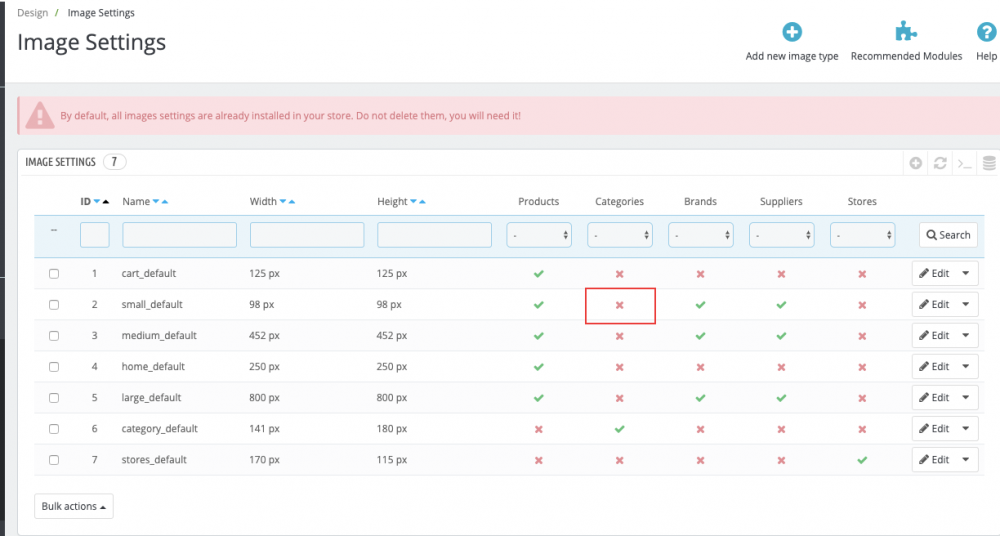The height and width of the screenshot is (536, 1000).
Task: Export to SQL Manager database icon
Action: [989, 163]
